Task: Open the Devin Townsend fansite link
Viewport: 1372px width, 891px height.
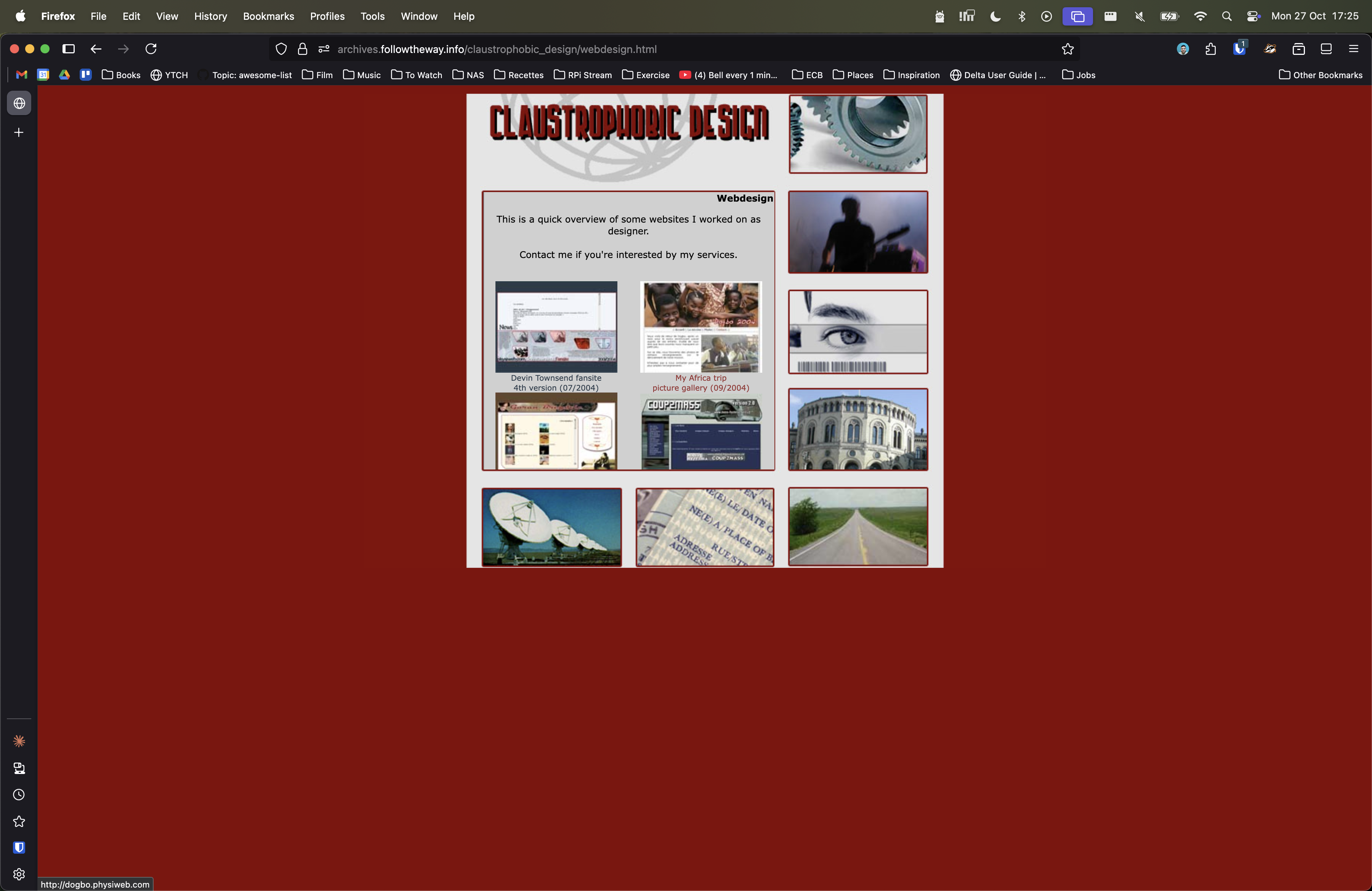Action: [x=556, y=378]
